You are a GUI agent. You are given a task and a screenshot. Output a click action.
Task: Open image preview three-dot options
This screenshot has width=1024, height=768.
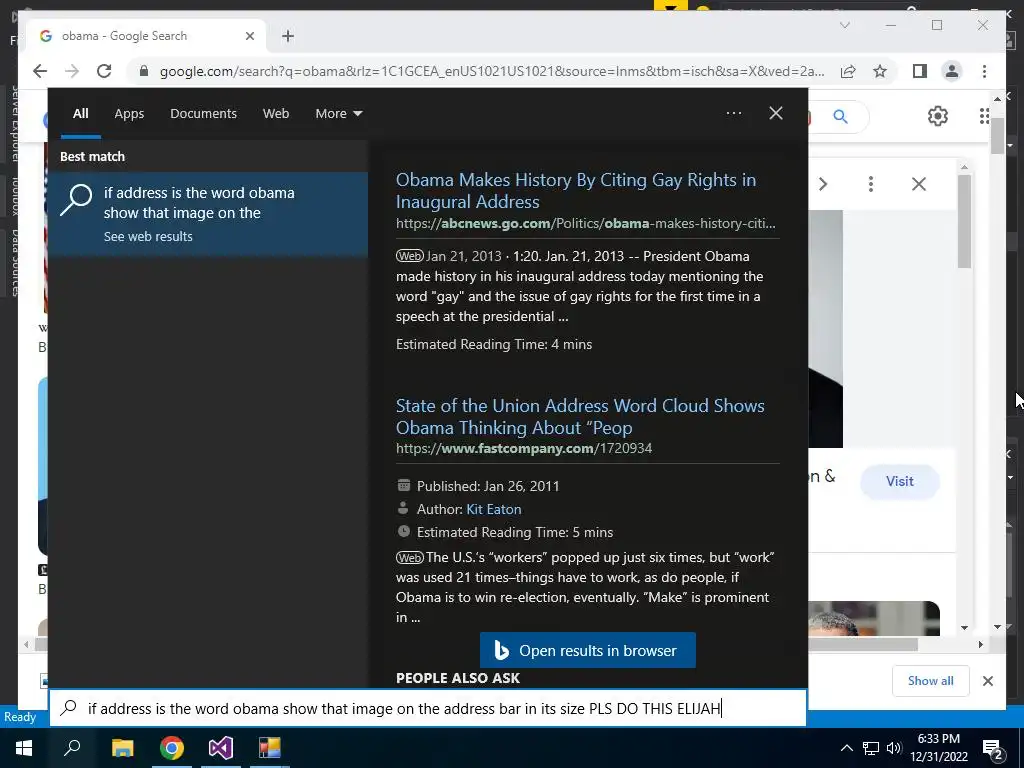coord(871,184)
